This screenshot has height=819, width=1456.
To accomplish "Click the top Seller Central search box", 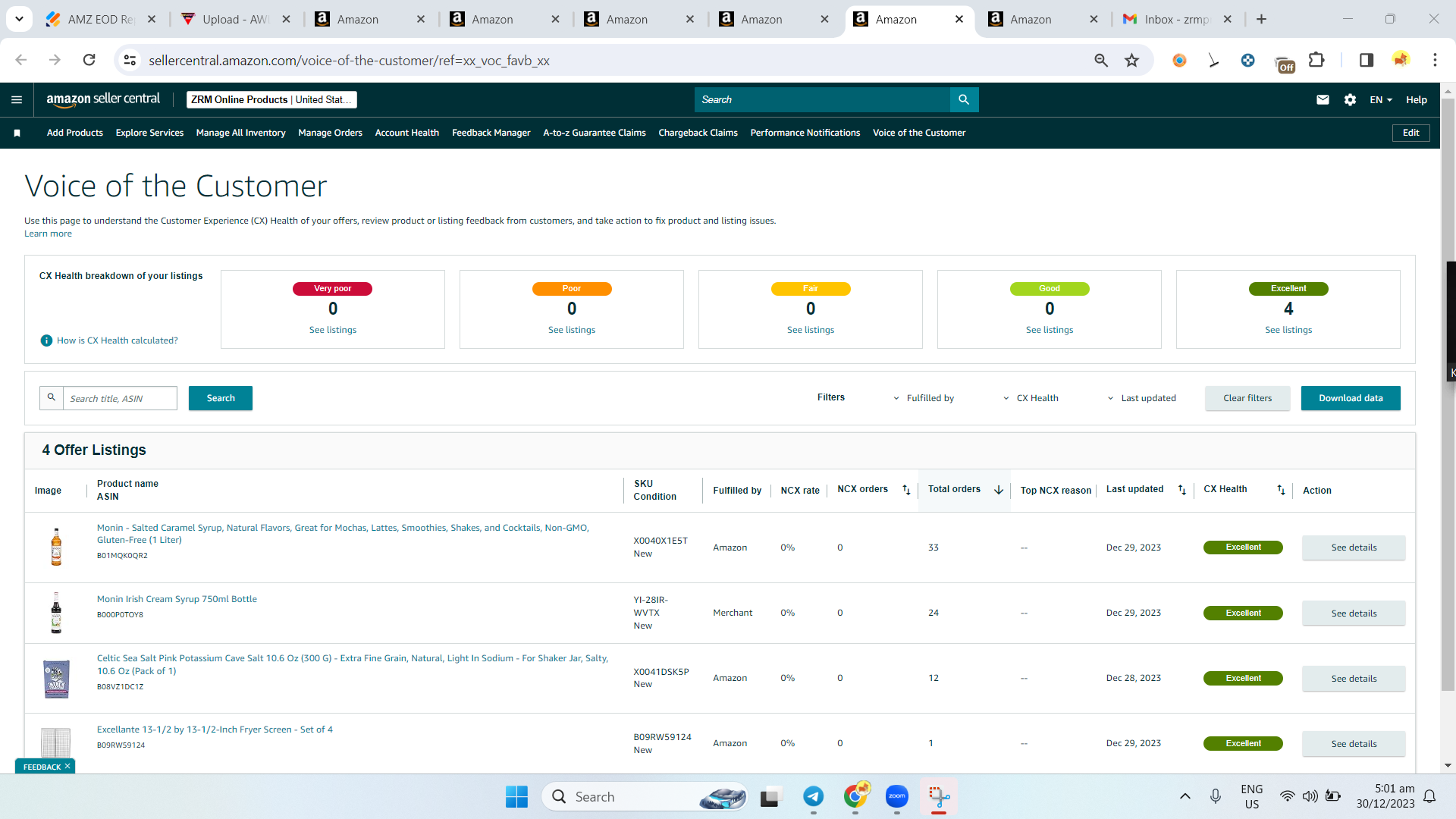I will (822, 99).
